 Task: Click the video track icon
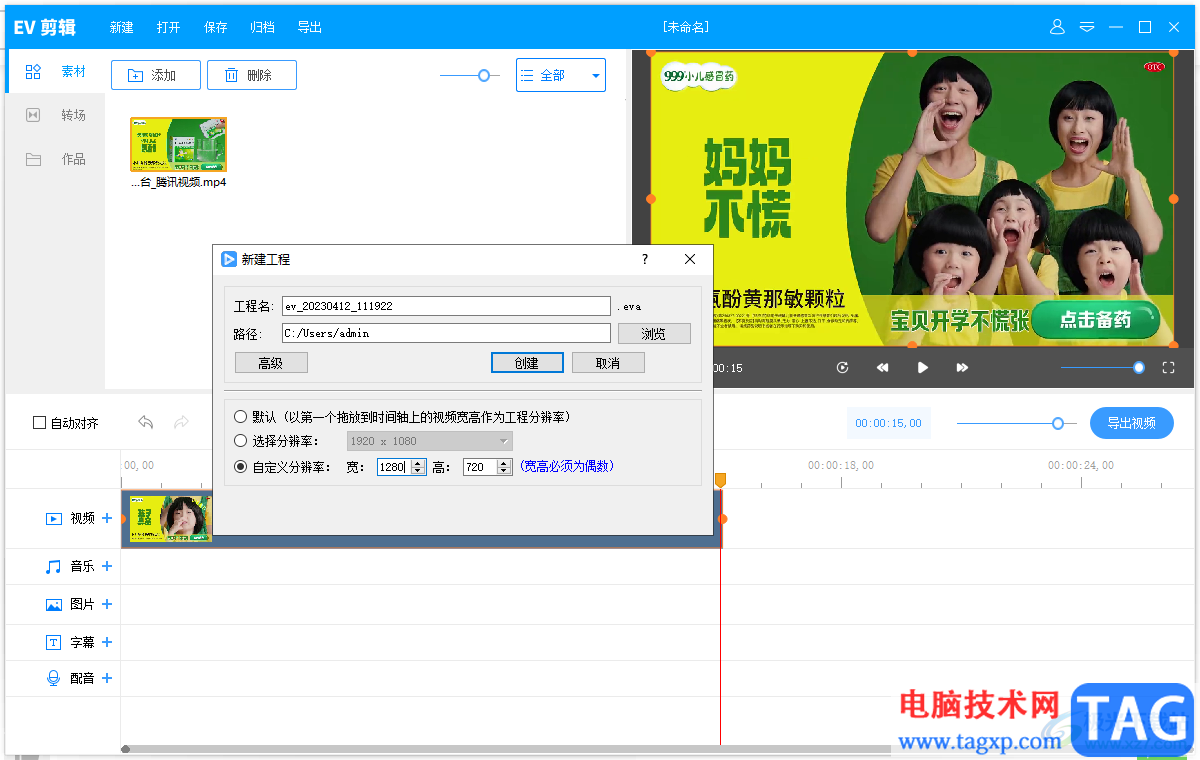tap(54, 519)
